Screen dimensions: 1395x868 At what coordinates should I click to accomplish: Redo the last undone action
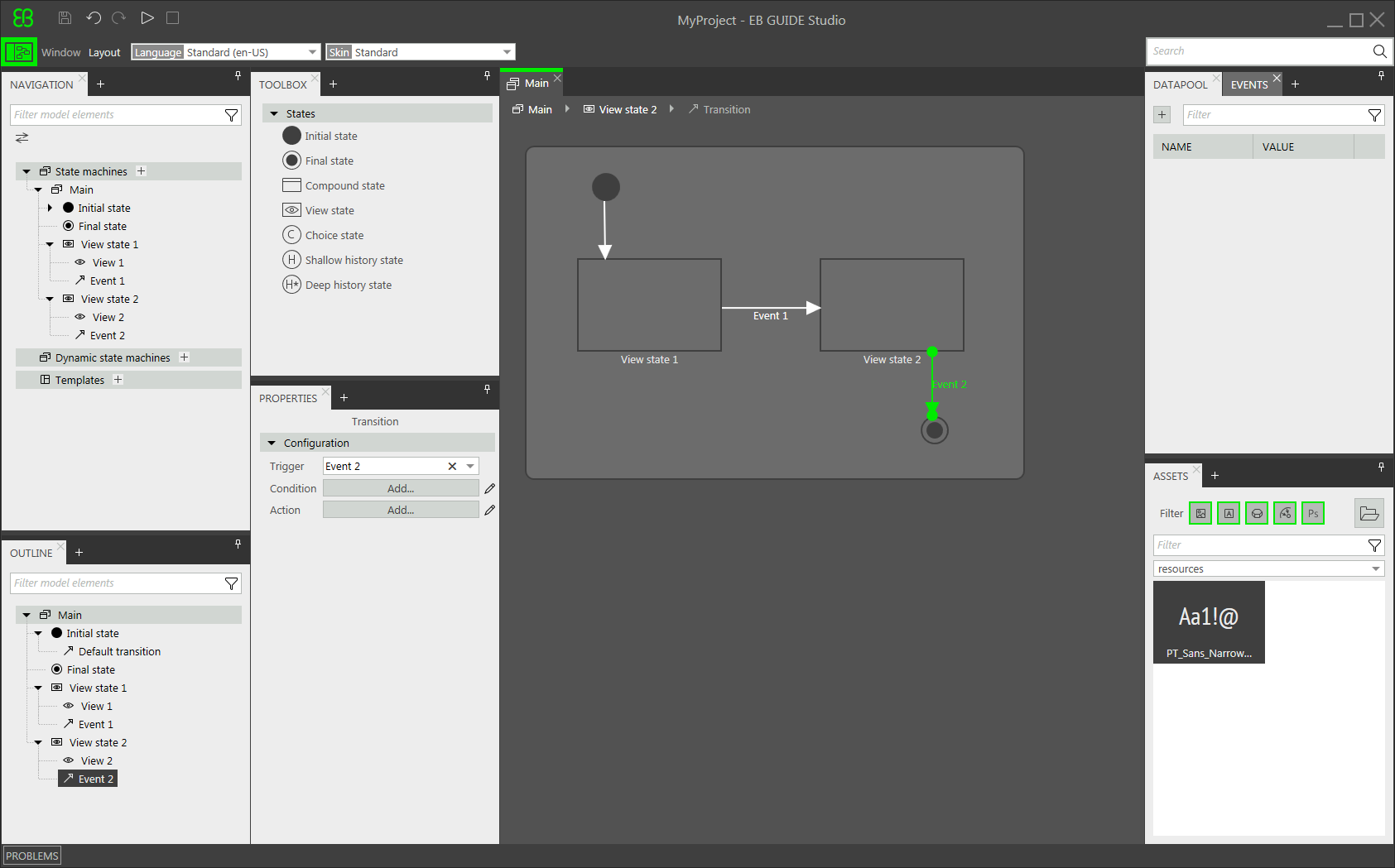[x=118, y=18]
